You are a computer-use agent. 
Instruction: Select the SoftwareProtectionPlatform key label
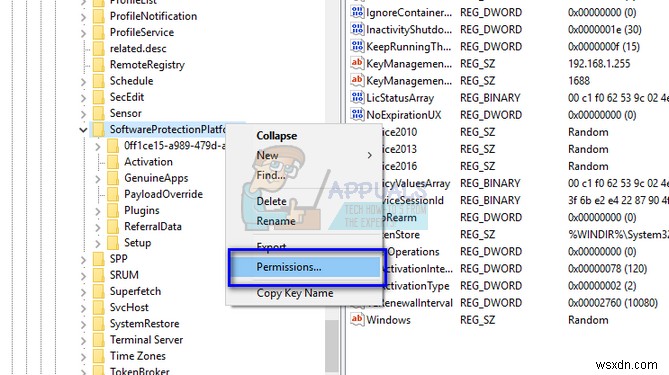pos(168,130)
